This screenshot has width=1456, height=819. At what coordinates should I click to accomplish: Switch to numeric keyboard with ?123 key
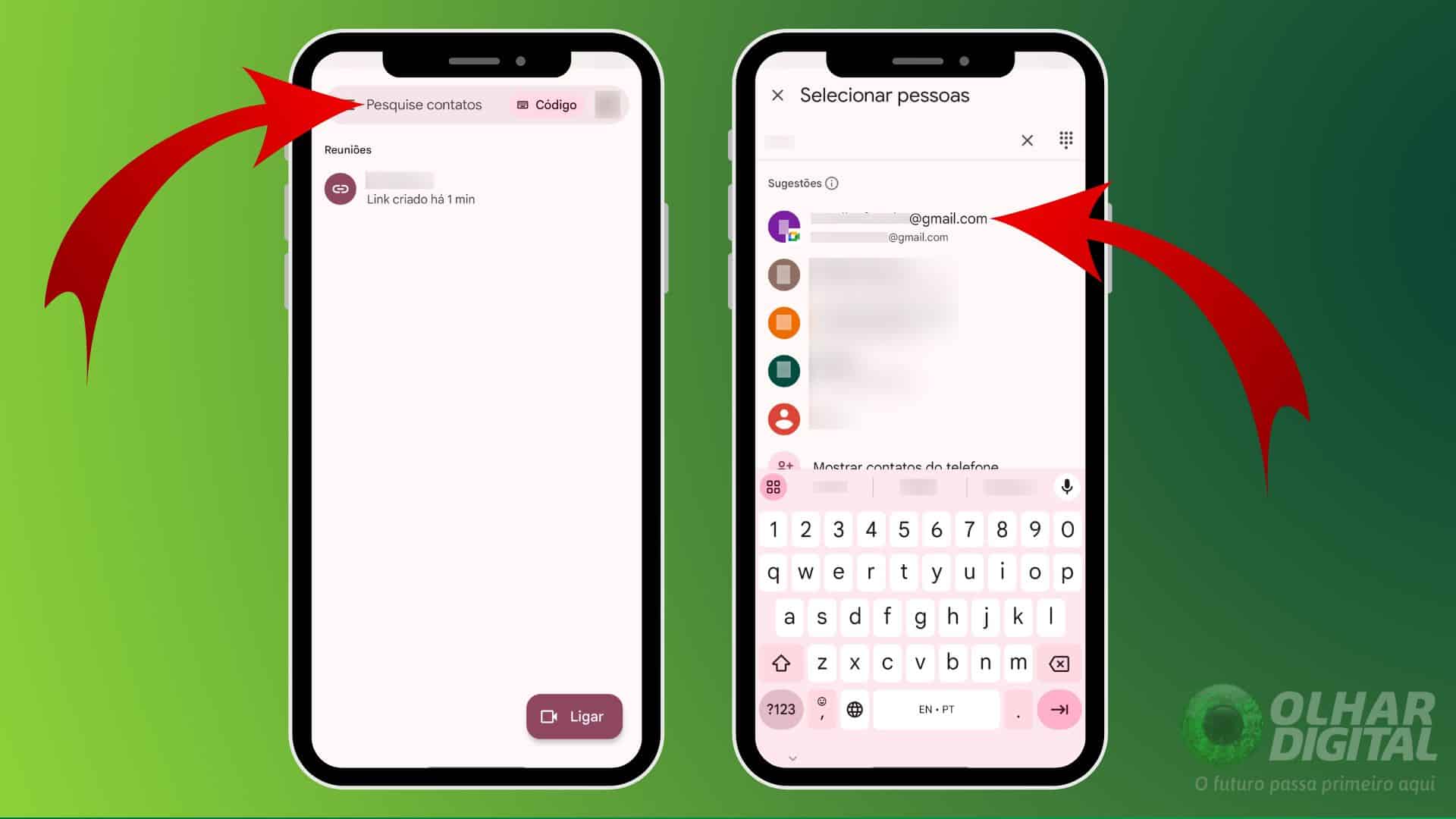(x=780, y=708)
